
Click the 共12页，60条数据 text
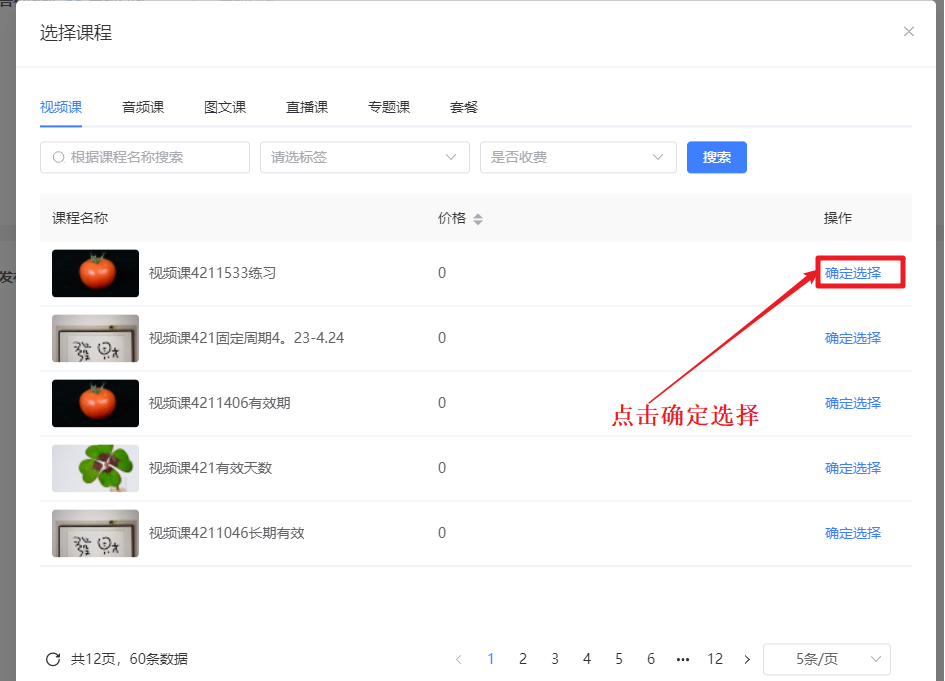(129, 659)
